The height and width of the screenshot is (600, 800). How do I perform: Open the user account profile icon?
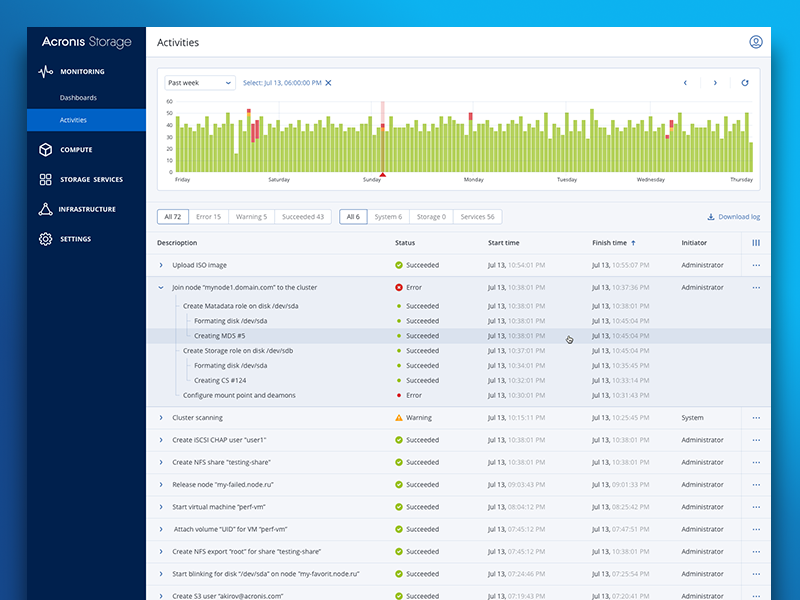tap(756, 42)
